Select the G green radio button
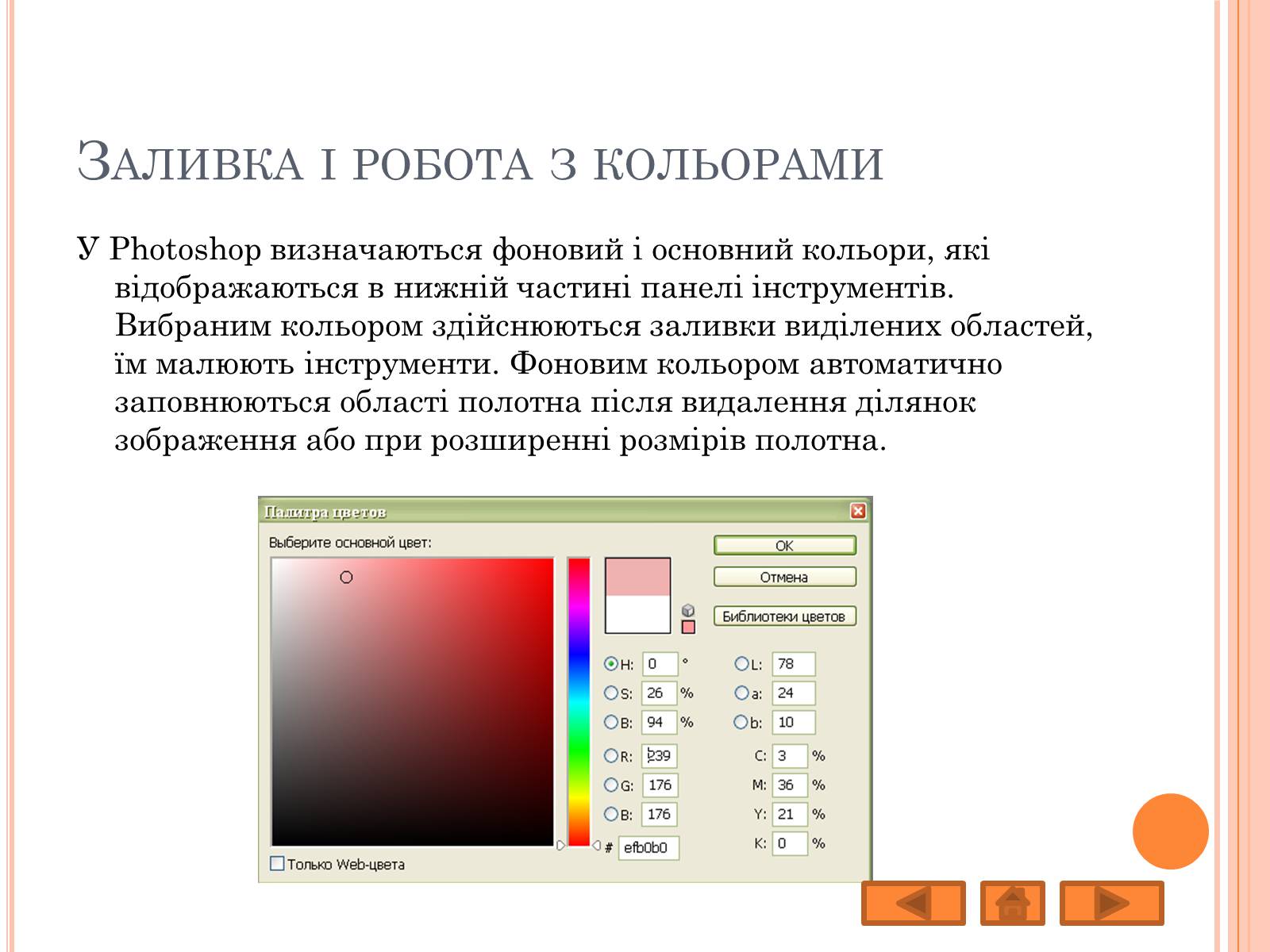This screenshot has height=952, width=1270. click(x=610, y=785)
